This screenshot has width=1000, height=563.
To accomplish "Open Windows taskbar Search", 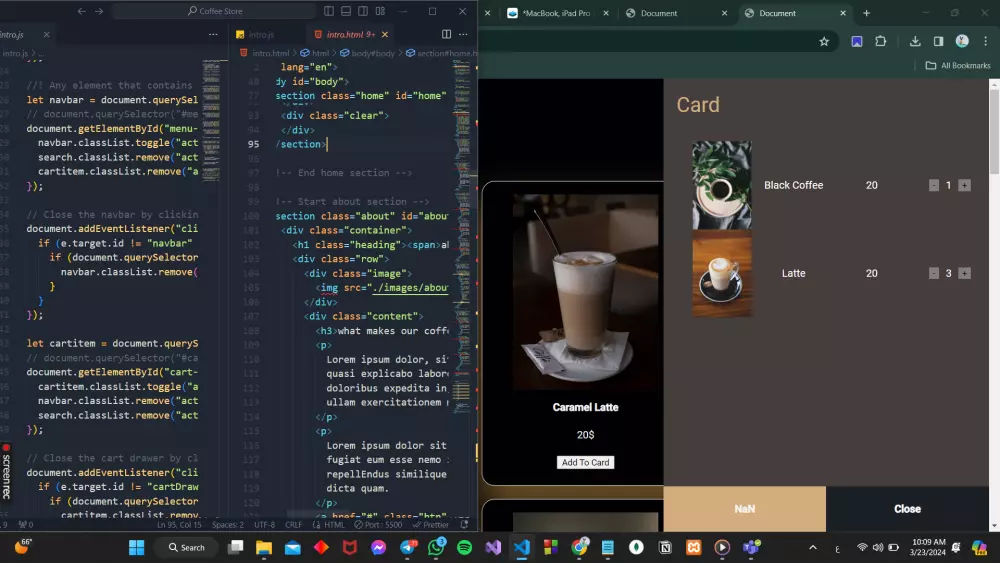I will pos(186,547).
